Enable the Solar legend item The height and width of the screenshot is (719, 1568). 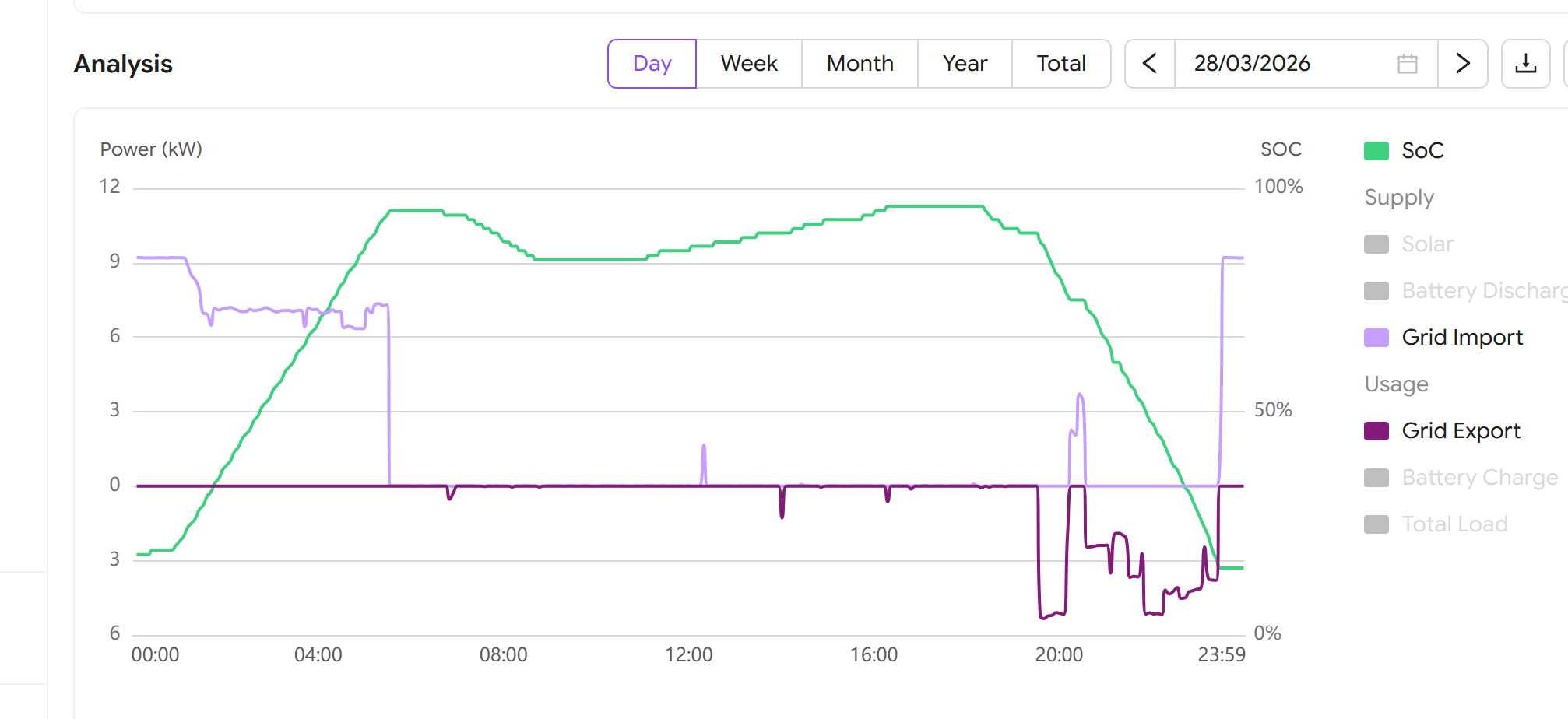click(x=1427, y=244)
